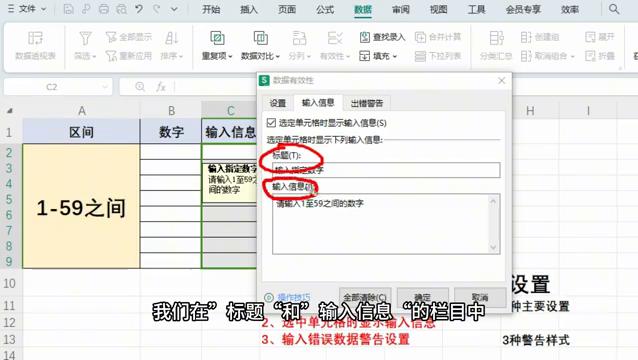
Task: Select column H header
Action: click(530, 111)
